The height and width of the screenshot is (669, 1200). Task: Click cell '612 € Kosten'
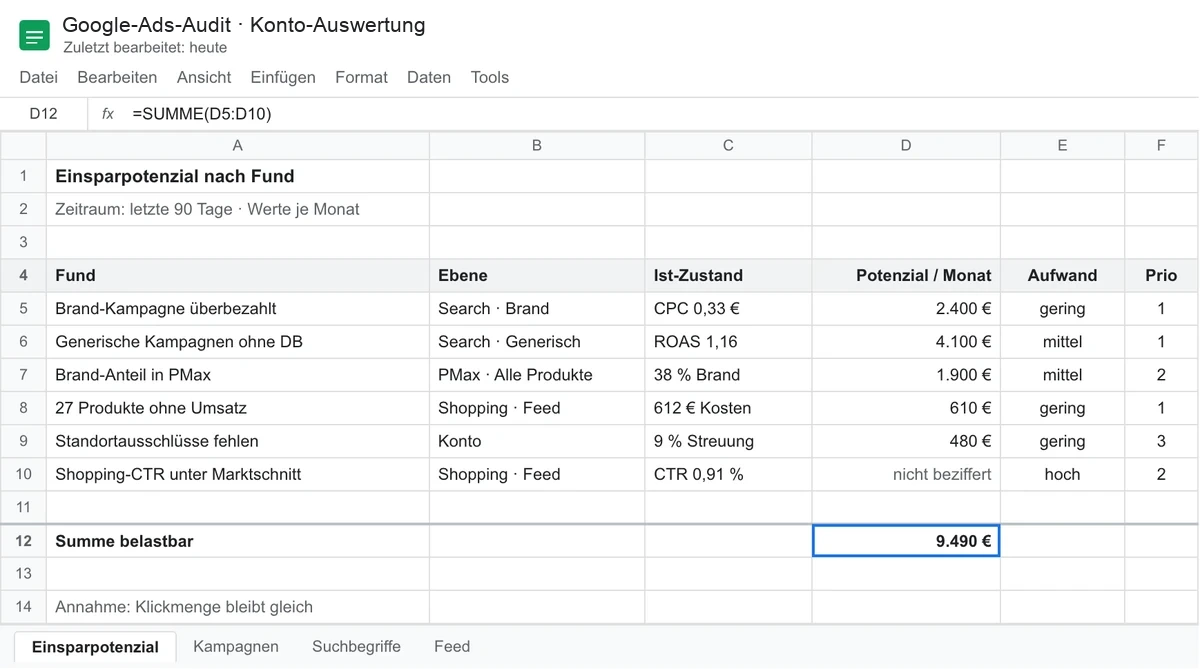(728, 408)
